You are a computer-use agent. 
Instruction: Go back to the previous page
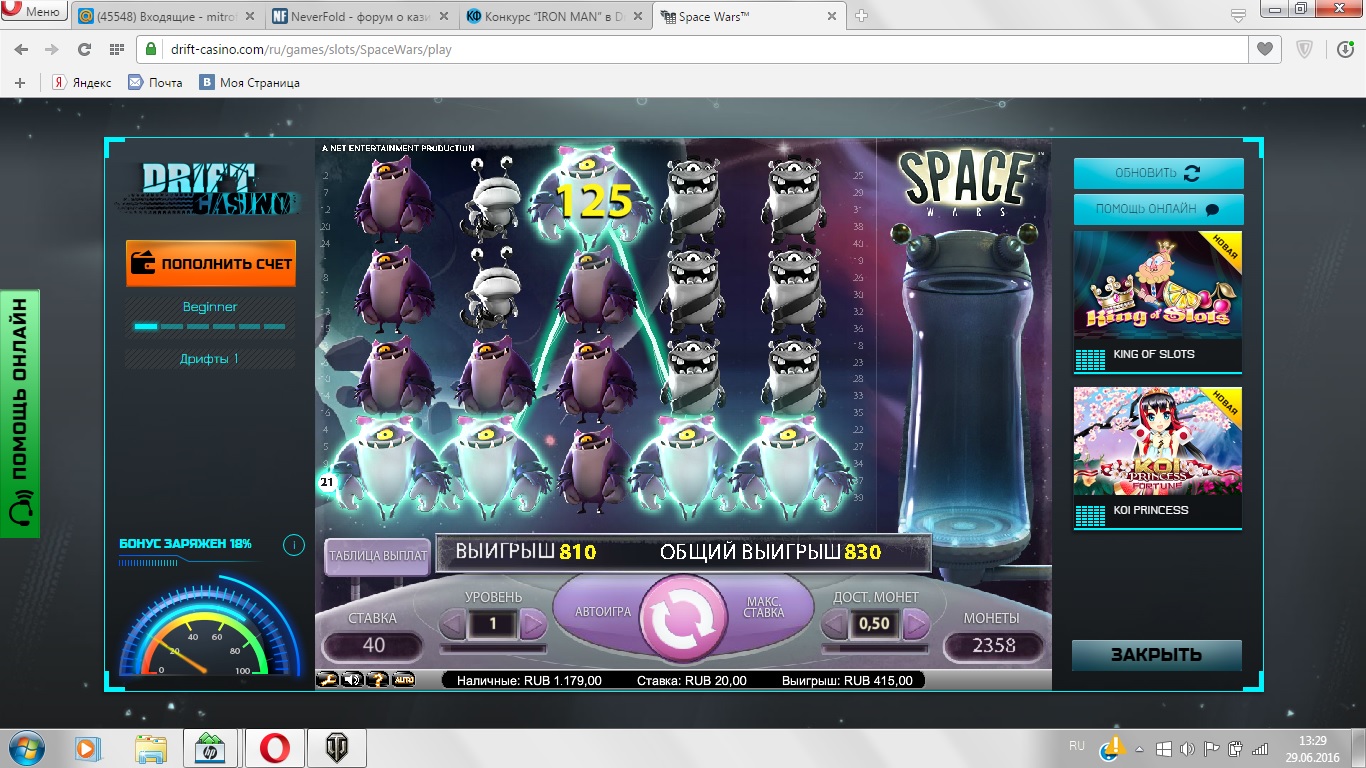pyautogui.click(x=22, y=50)
